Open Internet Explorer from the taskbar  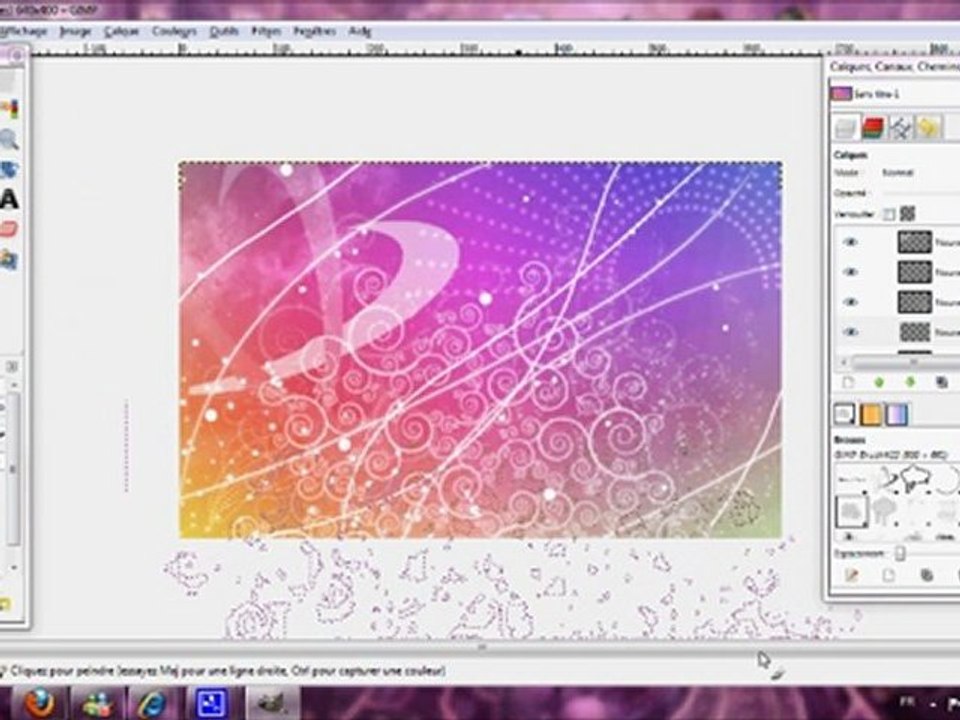(151, 703)
